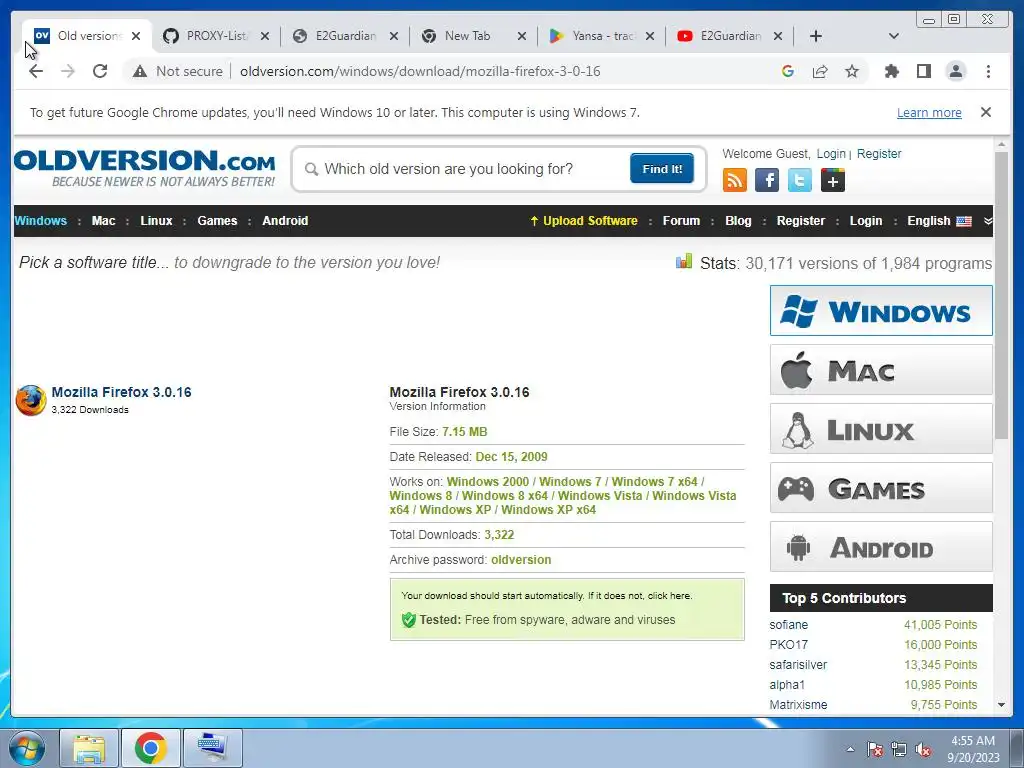Click the Windows category banner

coord(881,310)
